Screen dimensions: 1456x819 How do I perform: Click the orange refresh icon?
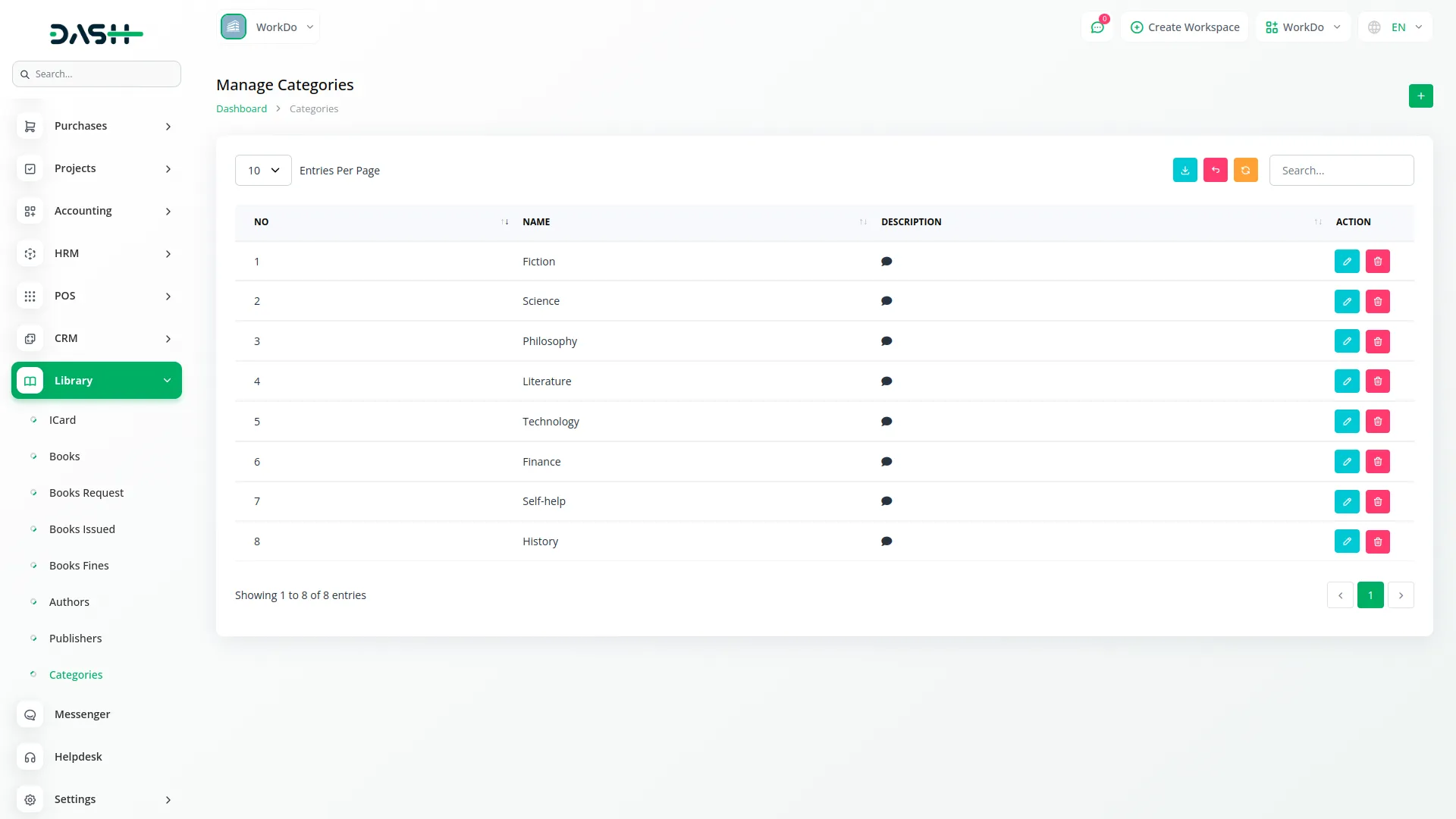coord(1245,170)
